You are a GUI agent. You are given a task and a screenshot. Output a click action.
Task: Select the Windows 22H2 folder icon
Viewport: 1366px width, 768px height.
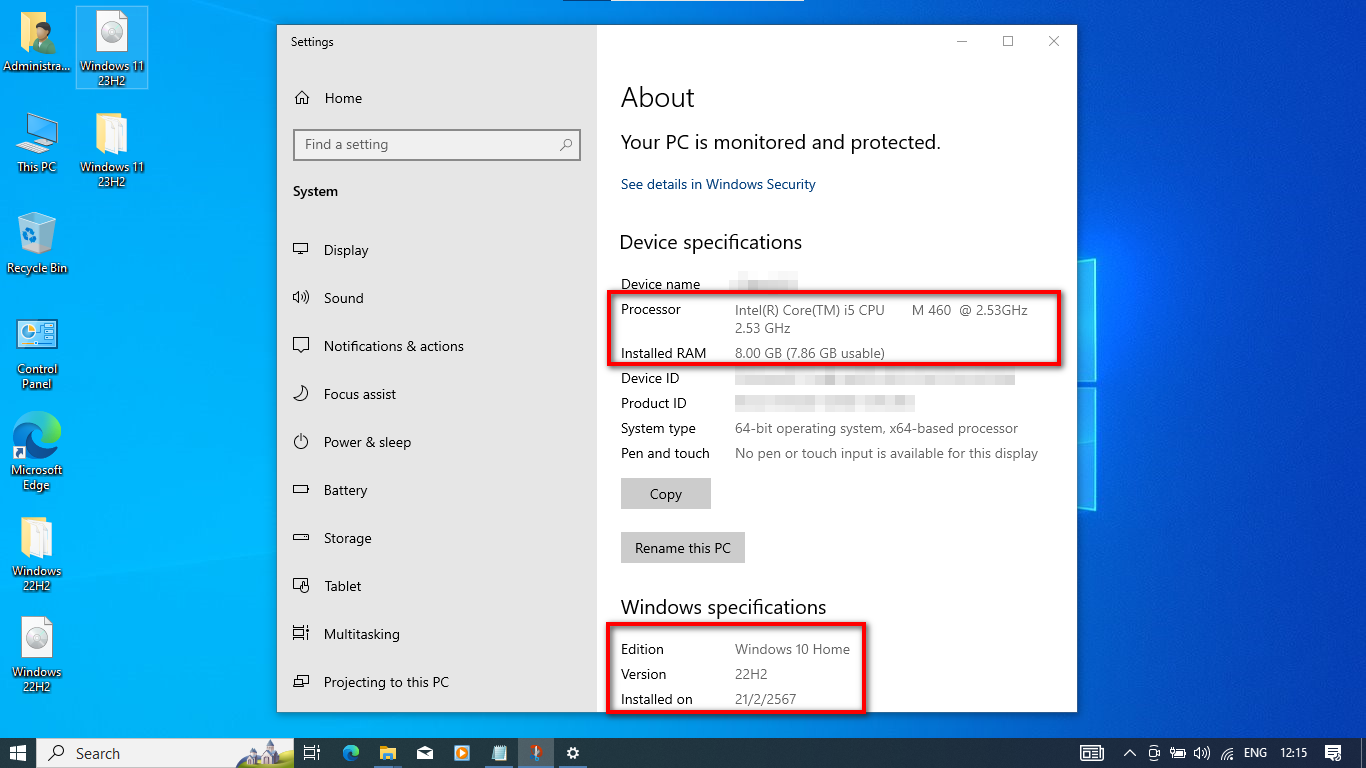coord(37,554)
